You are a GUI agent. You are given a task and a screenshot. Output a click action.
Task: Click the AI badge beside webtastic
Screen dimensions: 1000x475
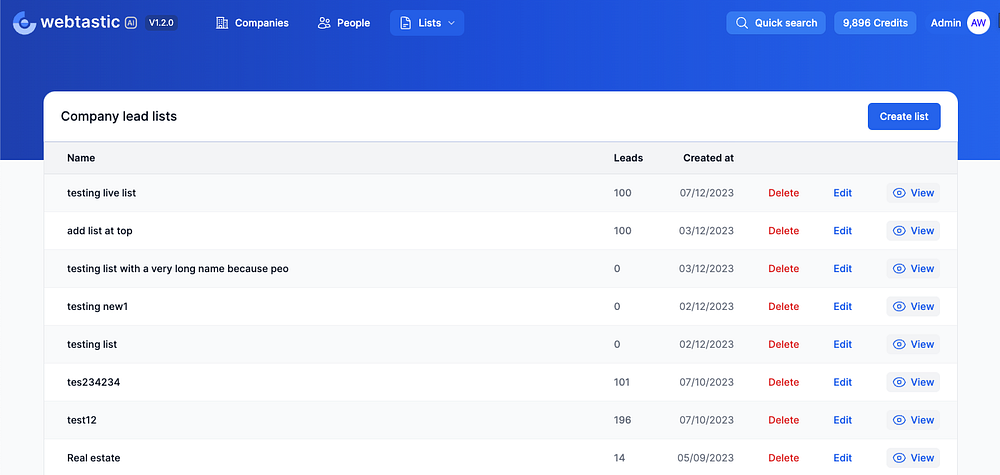[131, 23]
